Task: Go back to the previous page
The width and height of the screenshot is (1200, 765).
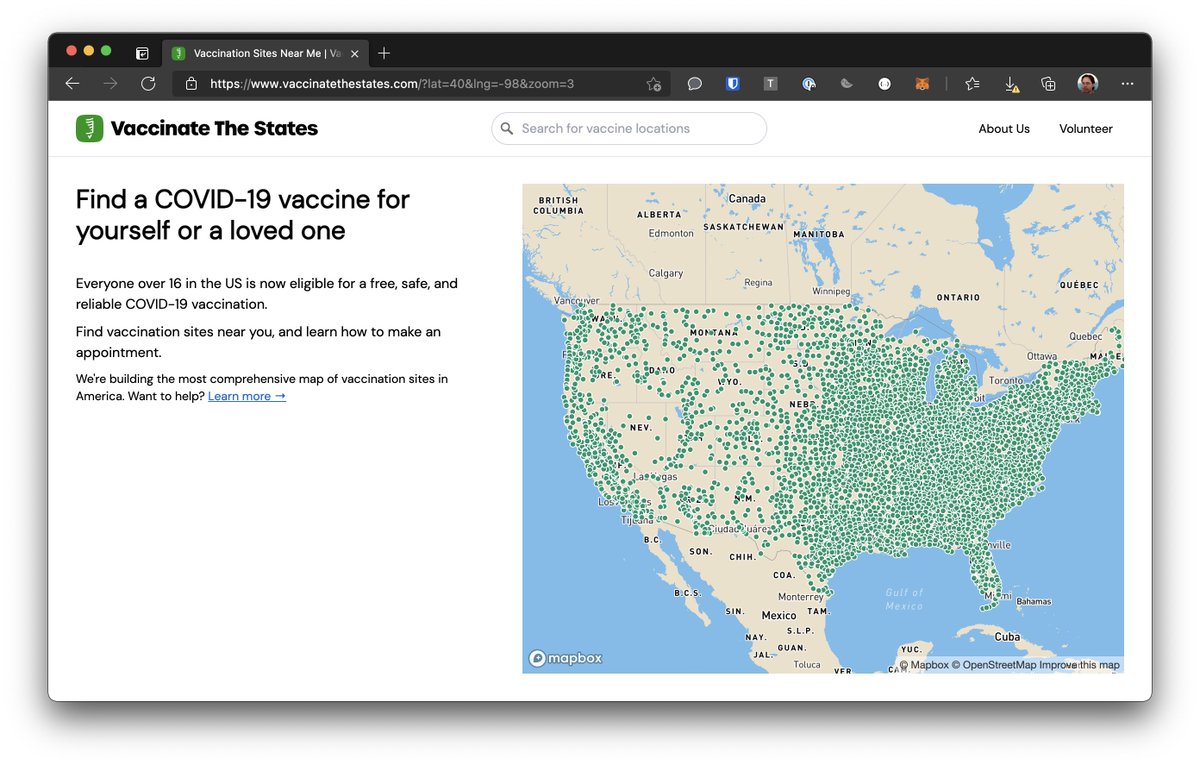Action: point(72,84)
